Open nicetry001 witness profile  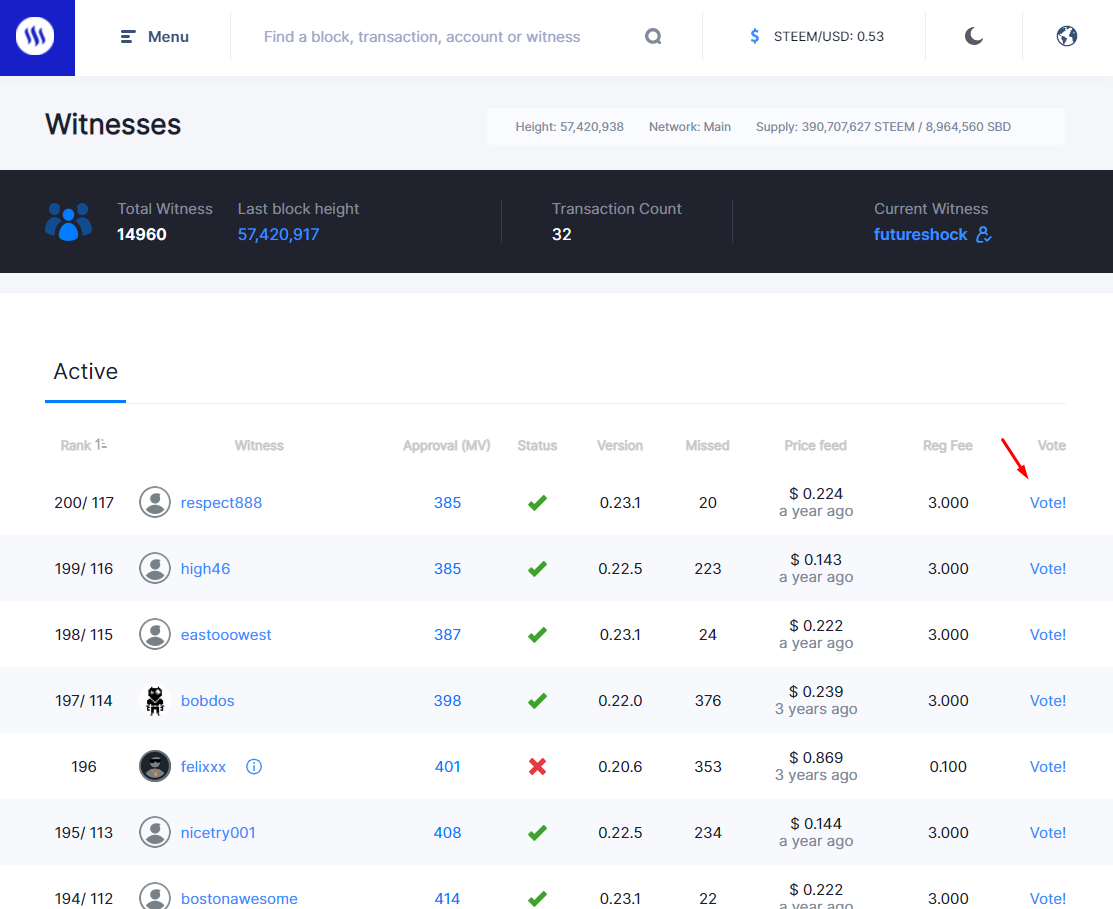point(218,832)
